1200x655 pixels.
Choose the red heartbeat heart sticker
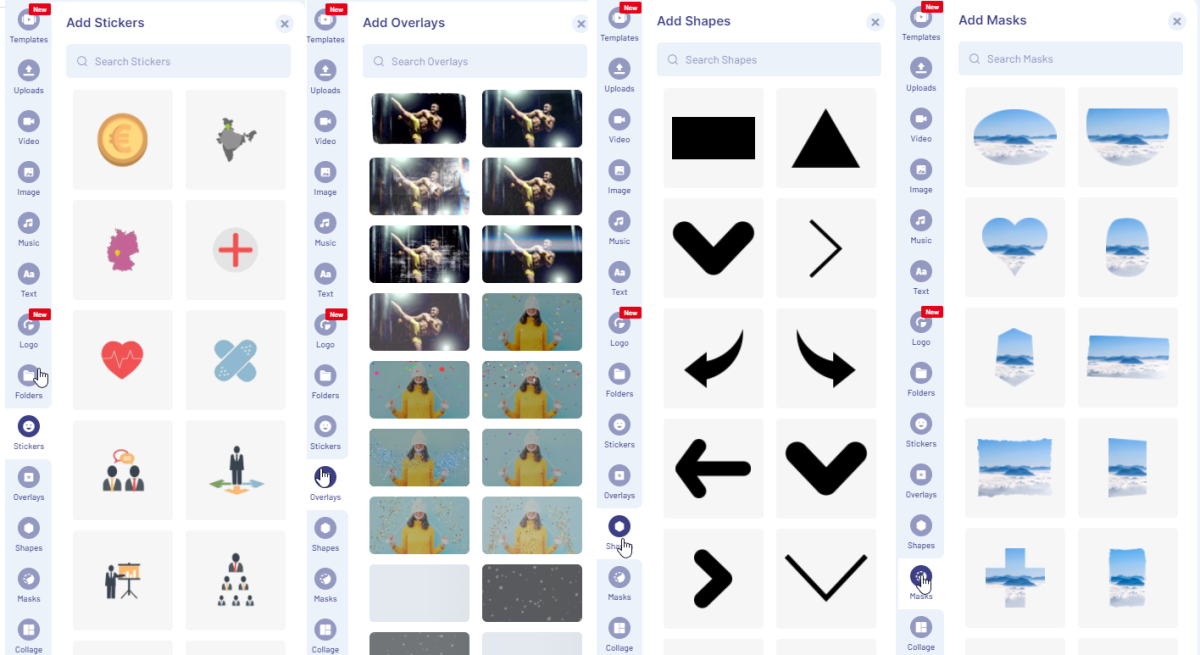click(x=123, y=360)
